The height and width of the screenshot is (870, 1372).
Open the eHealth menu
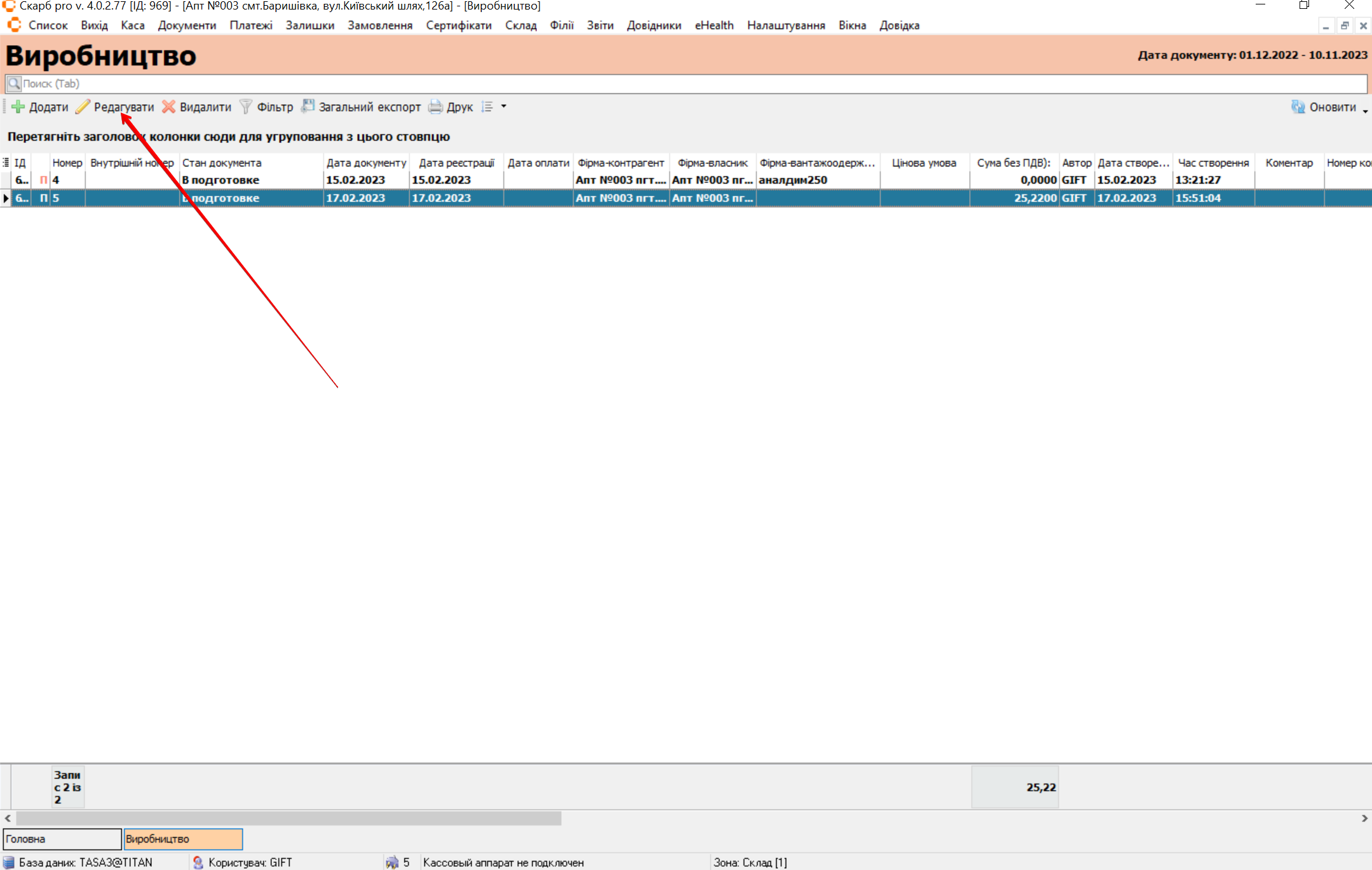coord(714,25)
